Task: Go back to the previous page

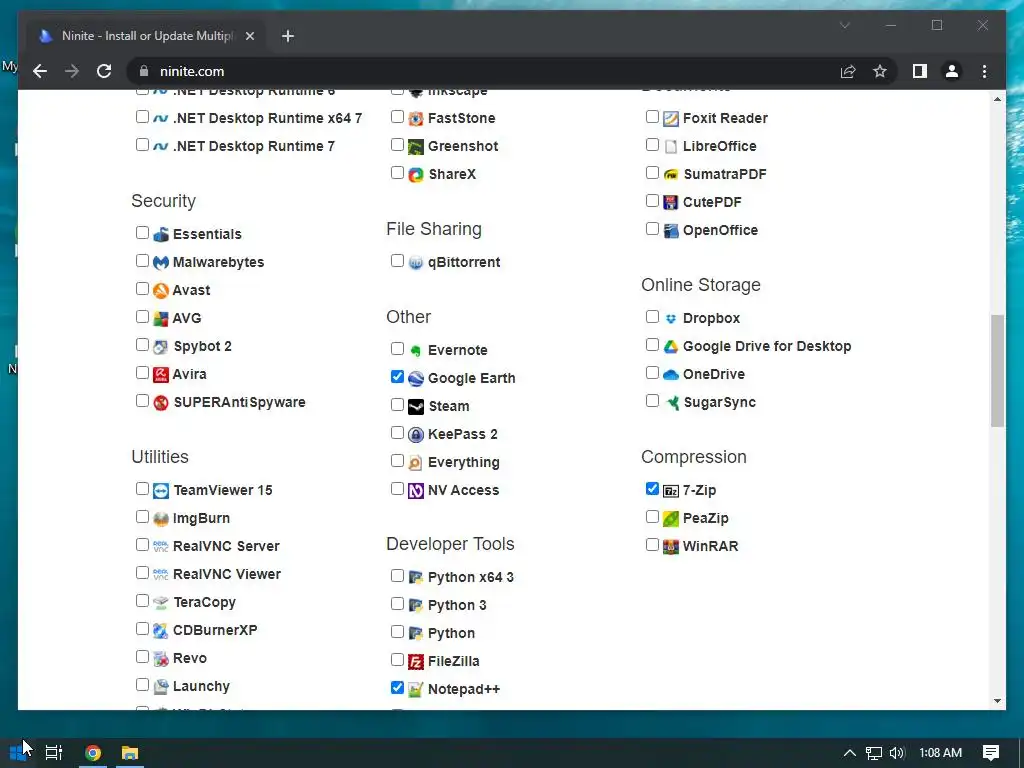Action: (x=40, y=71)
